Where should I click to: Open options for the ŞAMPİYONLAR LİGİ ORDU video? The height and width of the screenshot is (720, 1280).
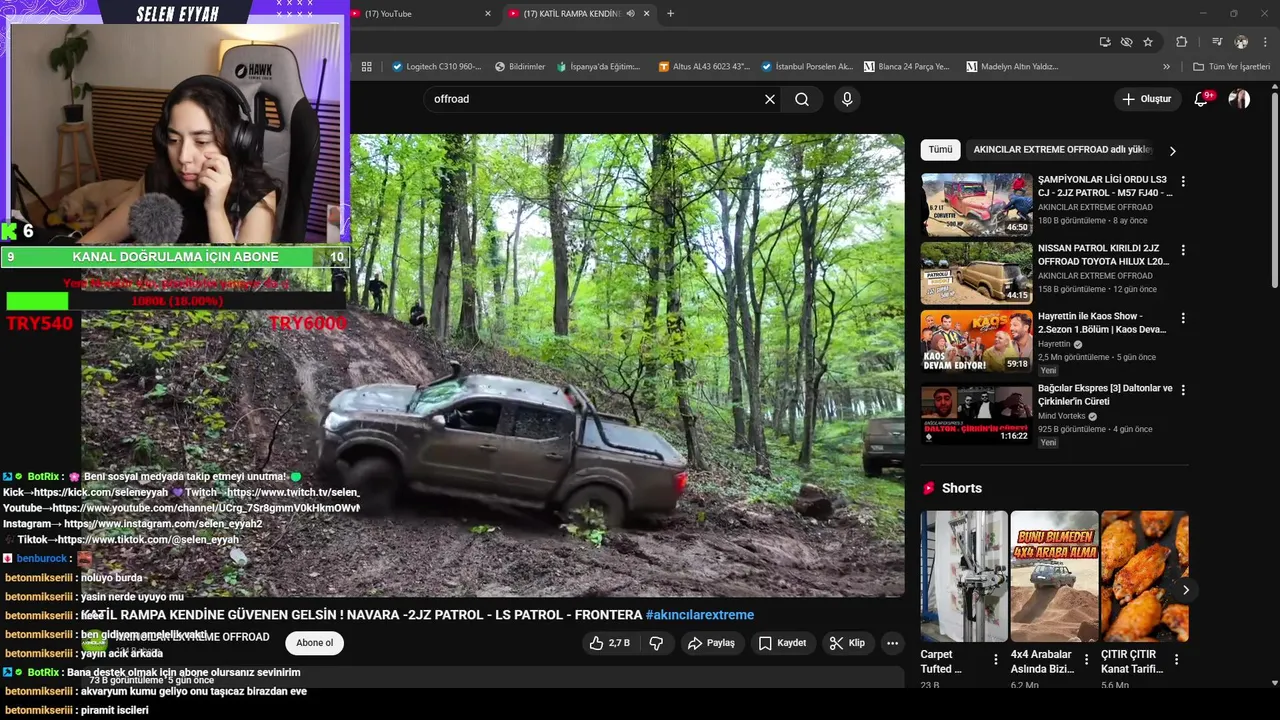[1183, 182]
